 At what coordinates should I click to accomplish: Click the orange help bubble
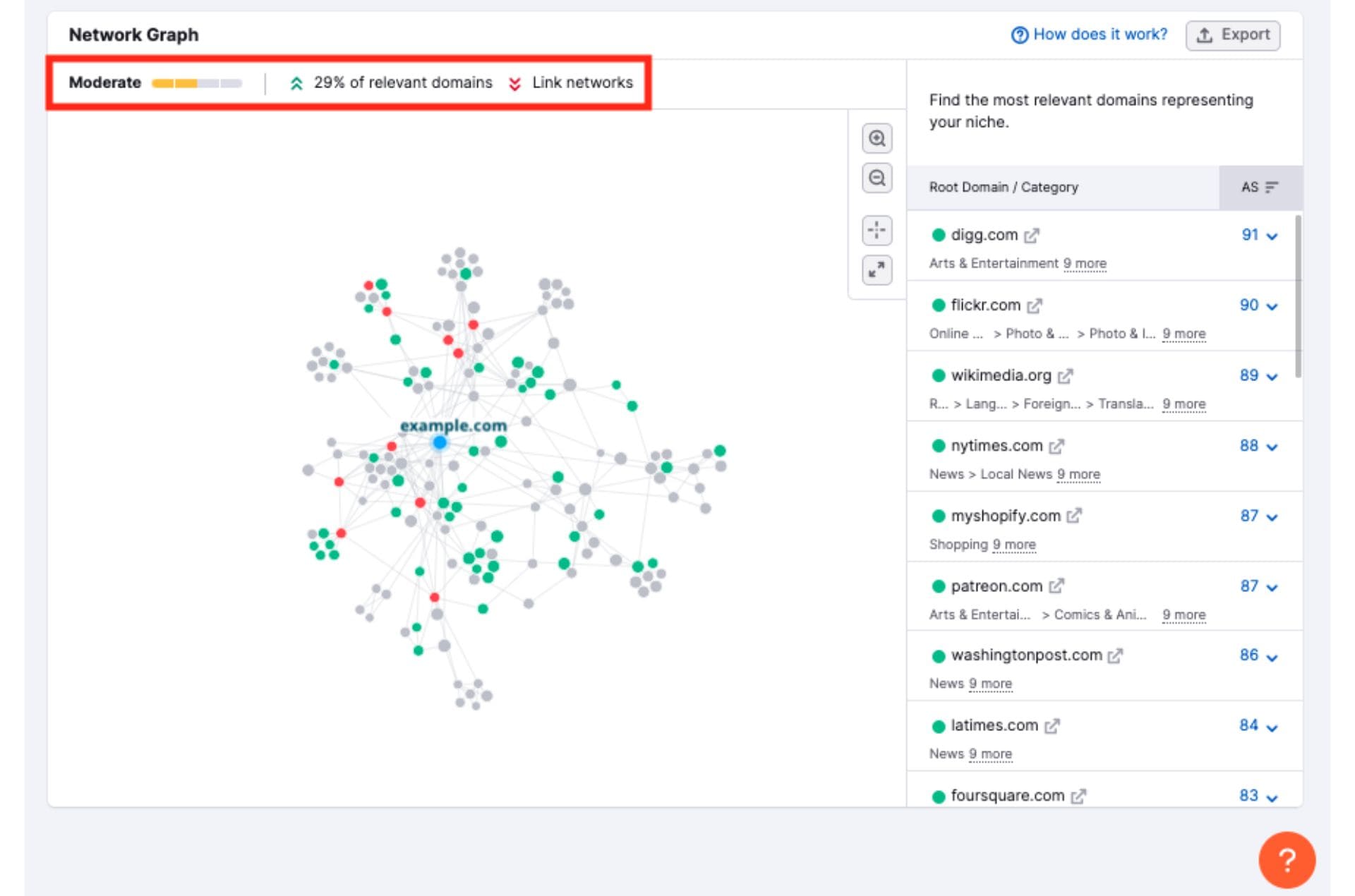(1287, 860)
